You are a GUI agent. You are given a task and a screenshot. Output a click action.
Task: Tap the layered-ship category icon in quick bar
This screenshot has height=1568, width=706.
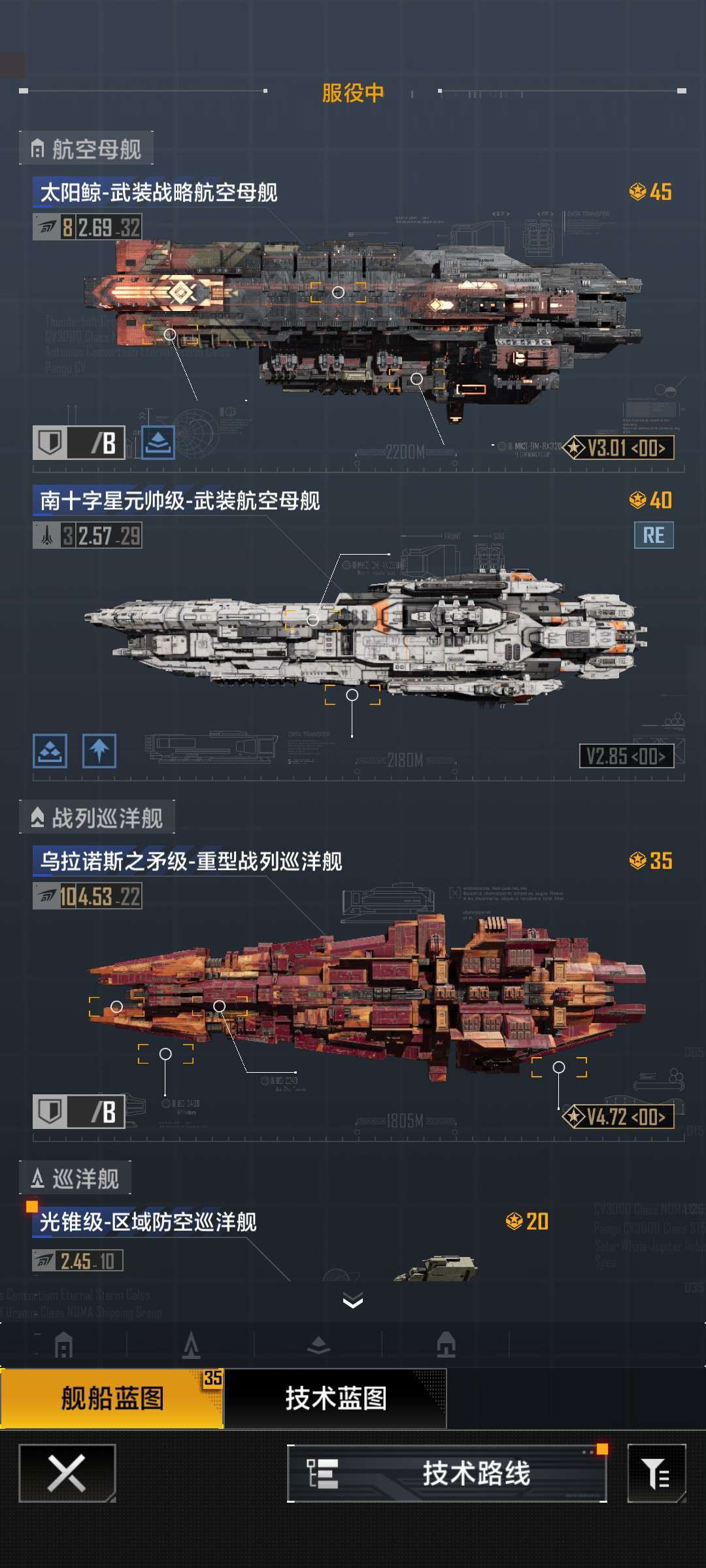pyautogui.click(x=318, y=1346)
